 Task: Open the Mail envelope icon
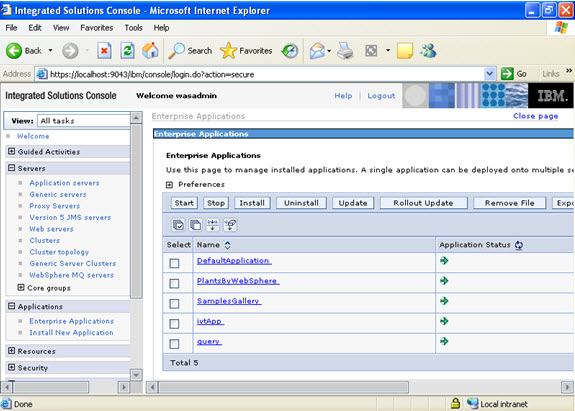[317, 51]
